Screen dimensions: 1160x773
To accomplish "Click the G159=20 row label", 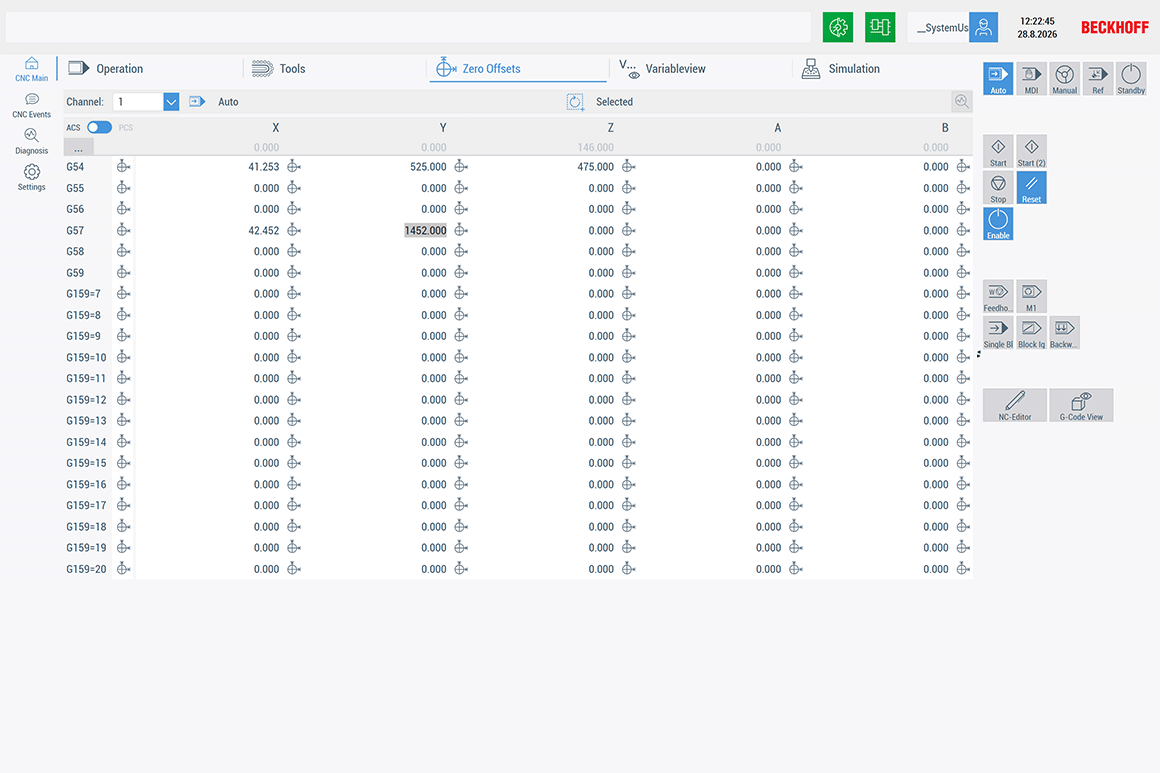I will pos(87,570).
